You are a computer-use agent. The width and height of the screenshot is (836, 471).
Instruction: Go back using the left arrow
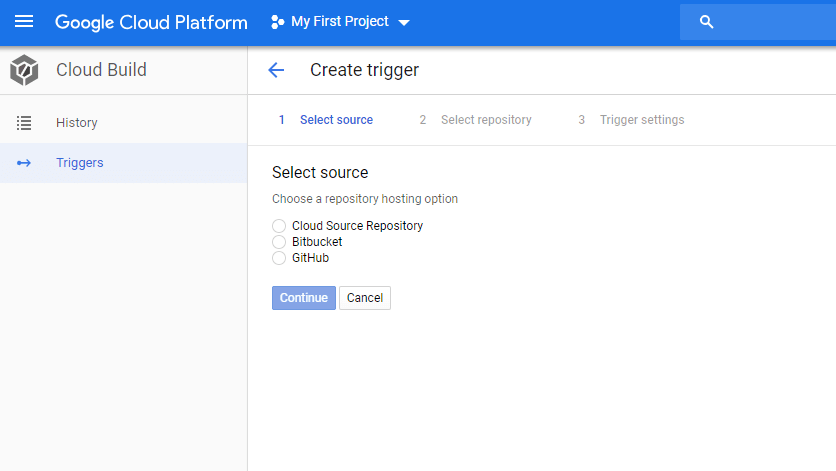(x=276, y=70)
